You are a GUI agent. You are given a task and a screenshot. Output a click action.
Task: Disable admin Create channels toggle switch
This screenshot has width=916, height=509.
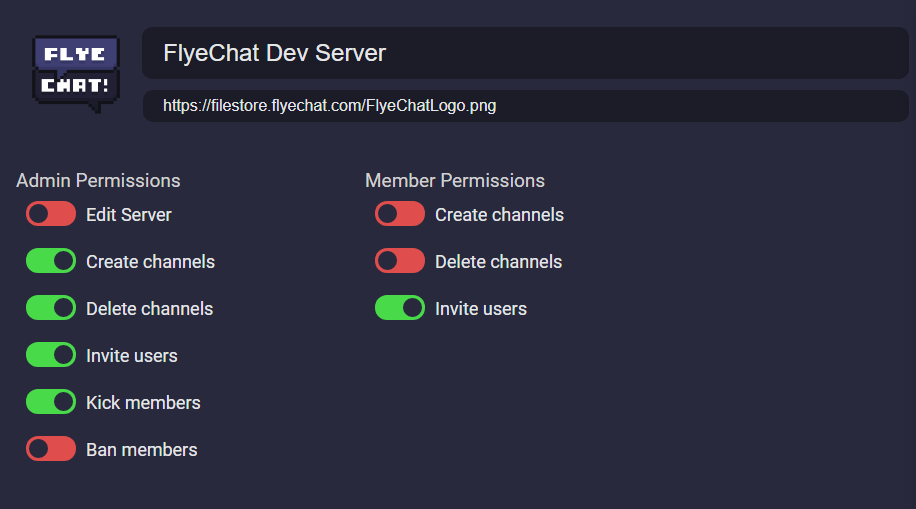(x=51, y=261)
